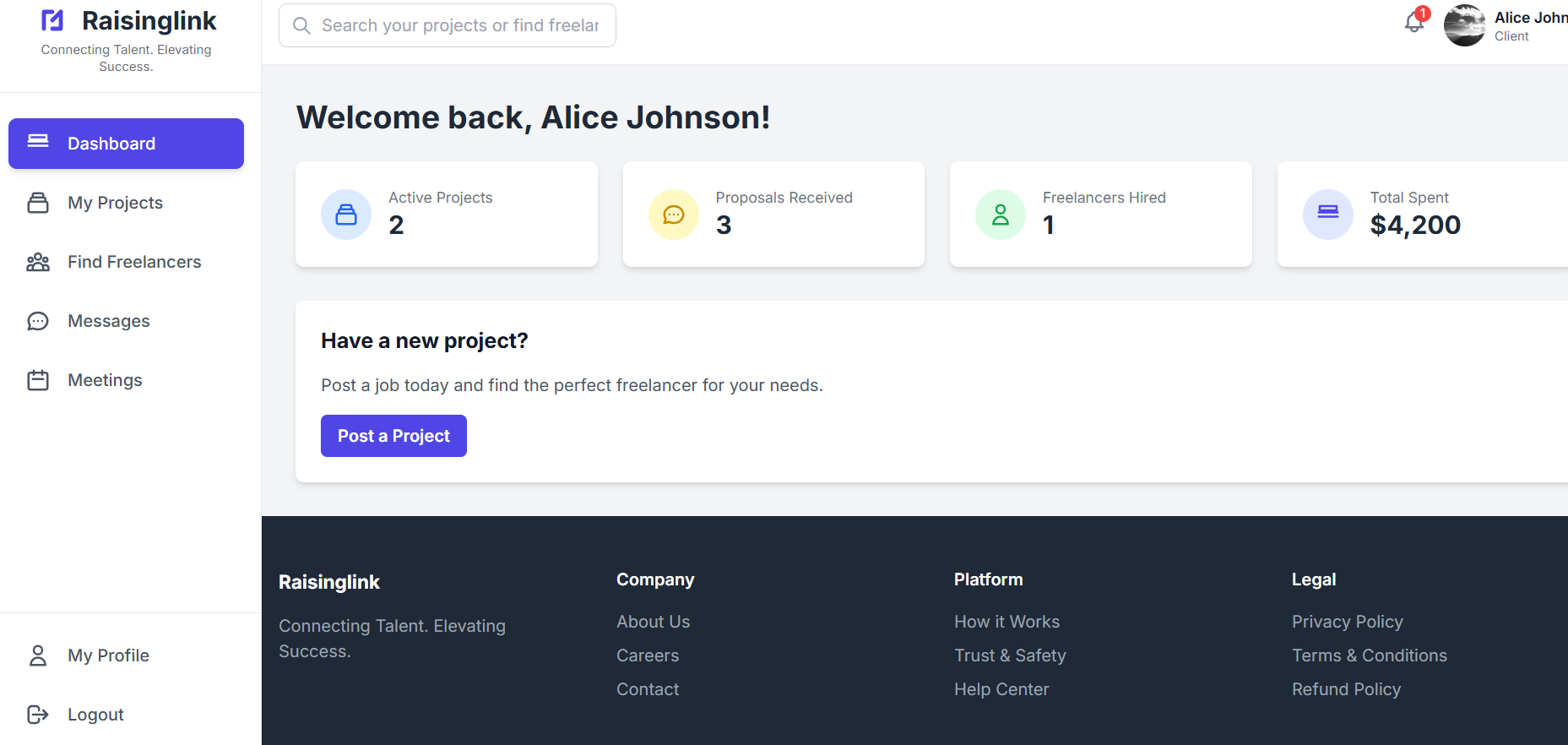Click the Logout arrow icon
Screen dimensions: 1568x745
(x=38, y=715)
